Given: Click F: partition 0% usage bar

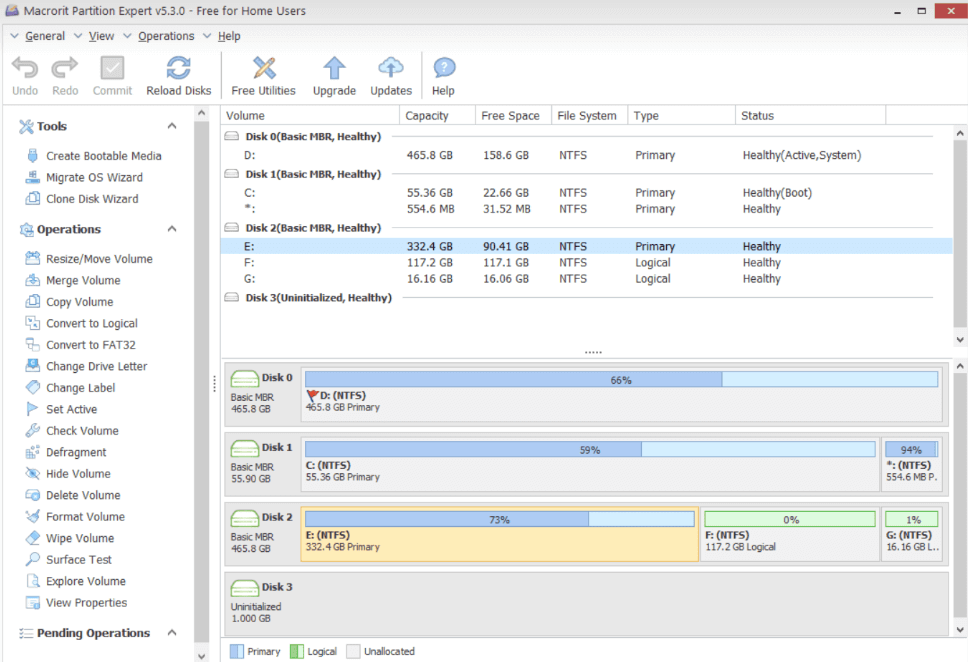Looking at the screenshot, I should tap(790, 519).
